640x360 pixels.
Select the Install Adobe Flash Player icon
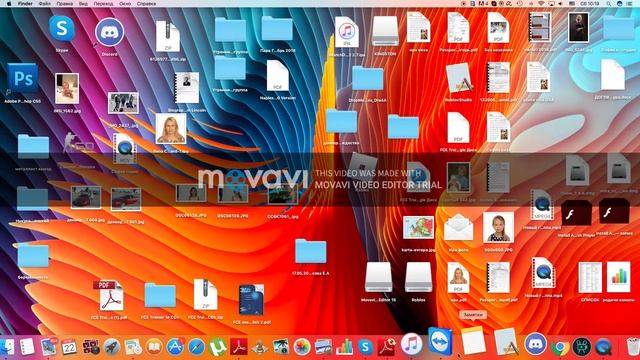576,213
